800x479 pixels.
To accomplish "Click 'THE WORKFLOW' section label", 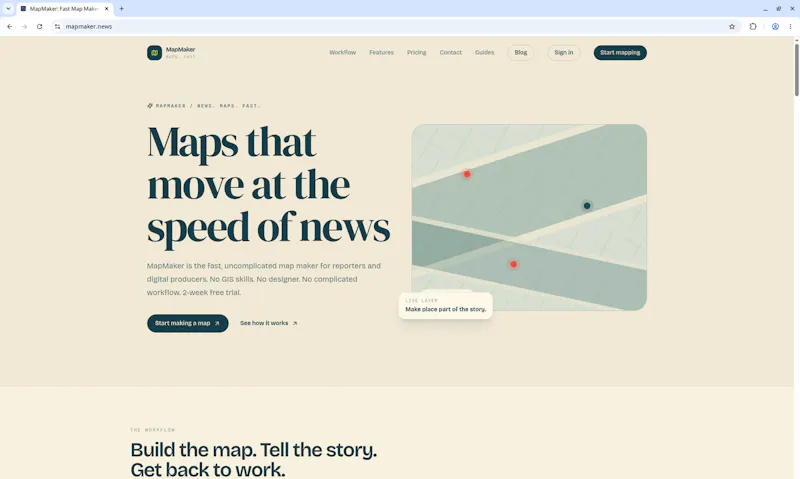I will (153, 430).
